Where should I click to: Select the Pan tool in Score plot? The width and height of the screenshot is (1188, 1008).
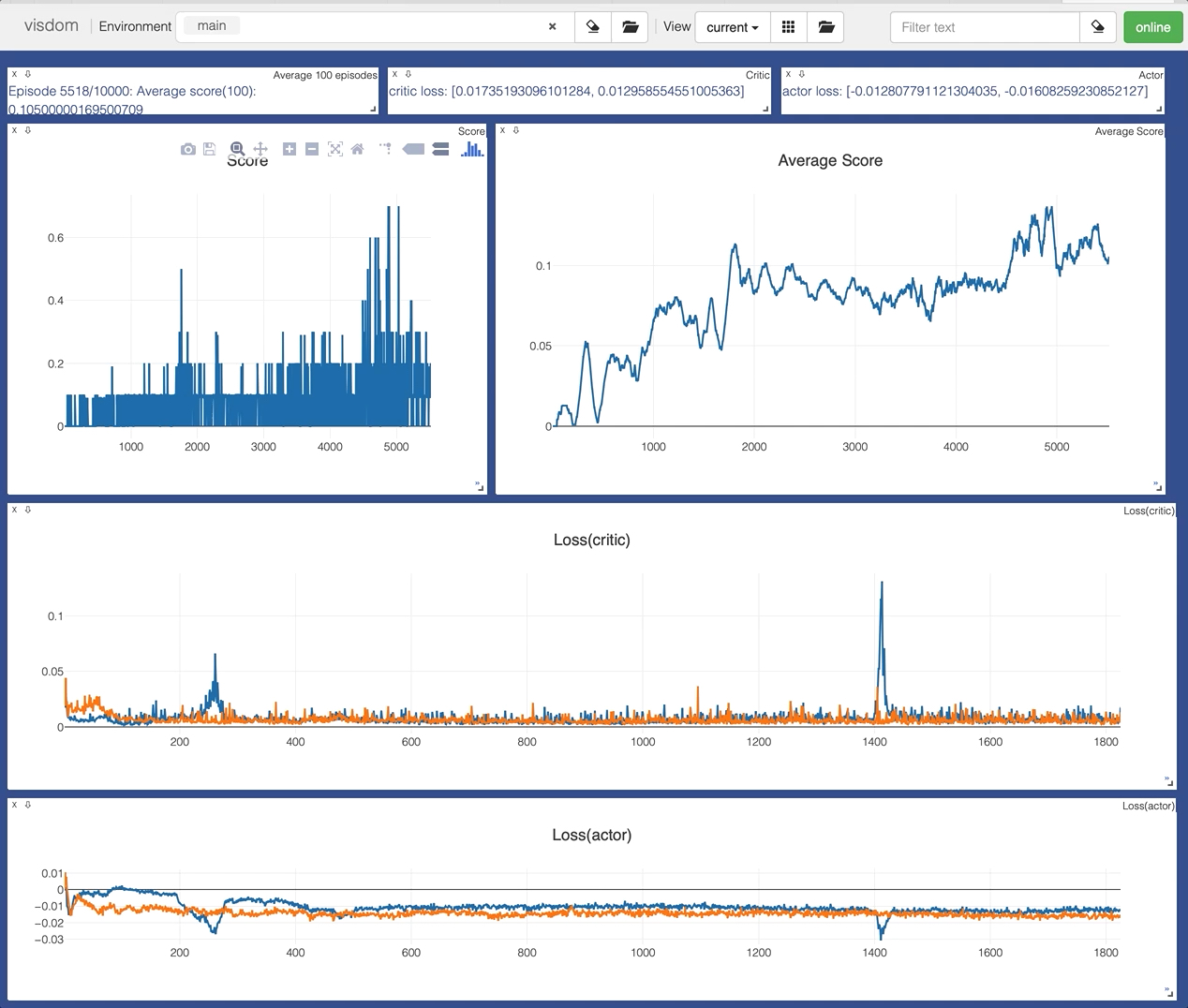pos(260,149)
